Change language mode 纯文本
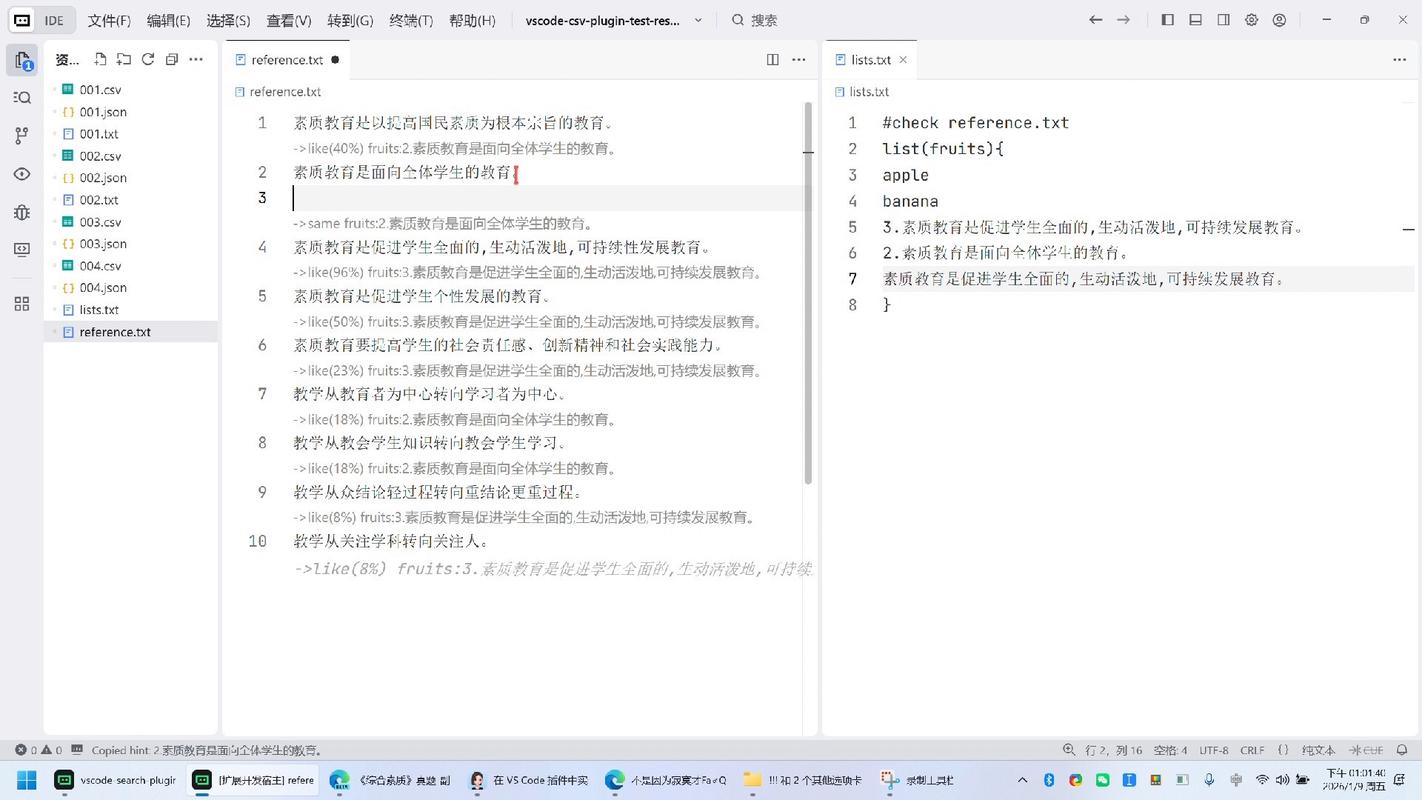 [x=1318, y=750]
